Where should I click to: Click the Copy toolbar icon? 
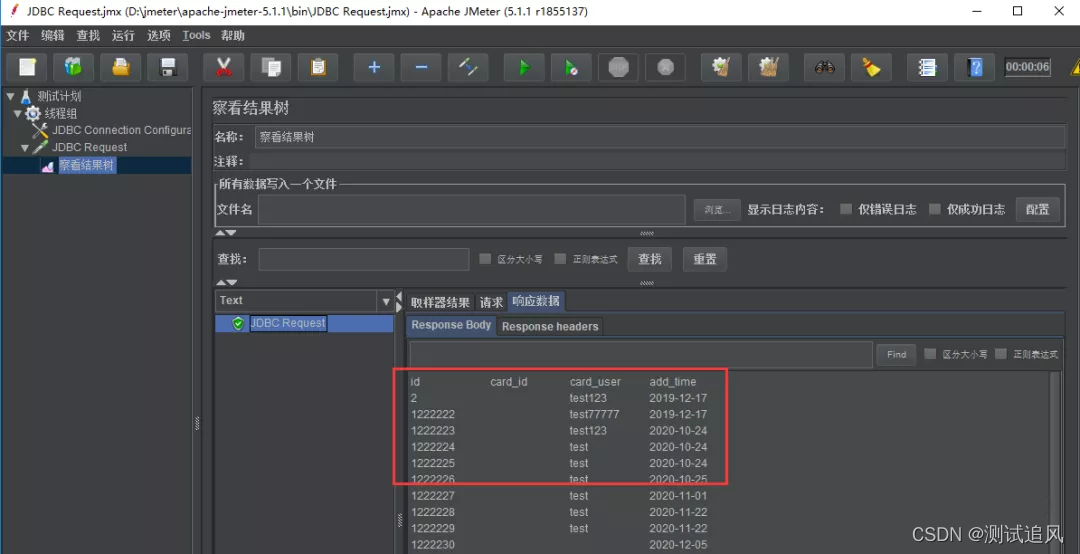point(271,67)
